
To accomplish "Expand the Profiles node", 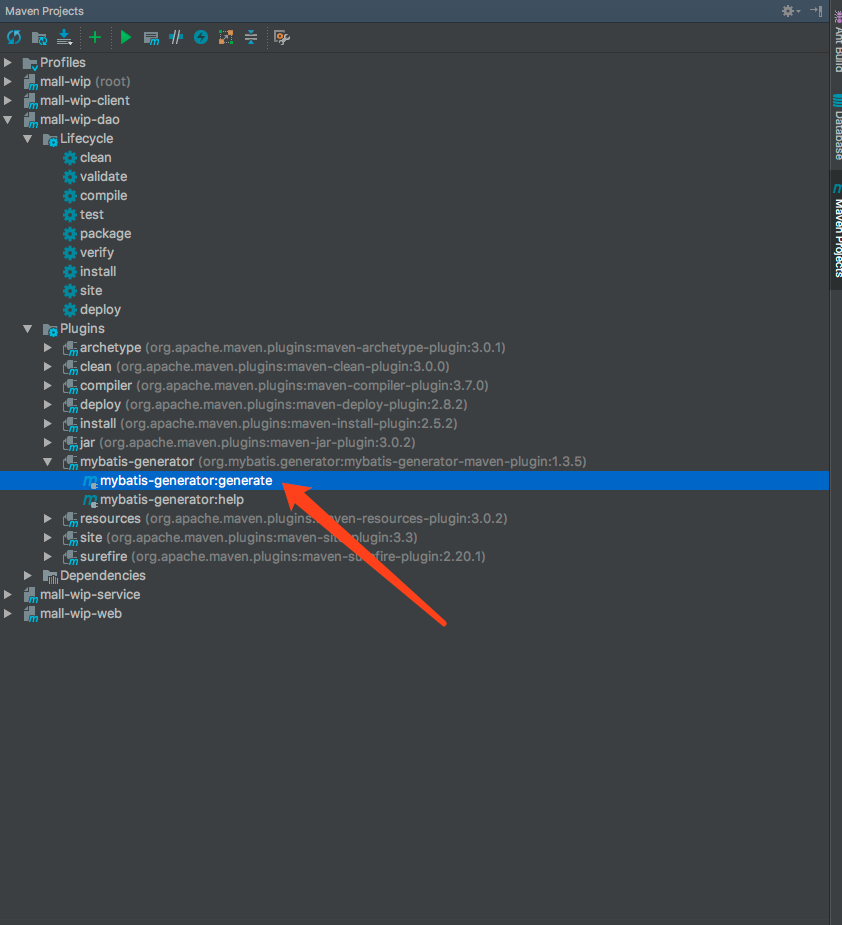I will 8,62.
